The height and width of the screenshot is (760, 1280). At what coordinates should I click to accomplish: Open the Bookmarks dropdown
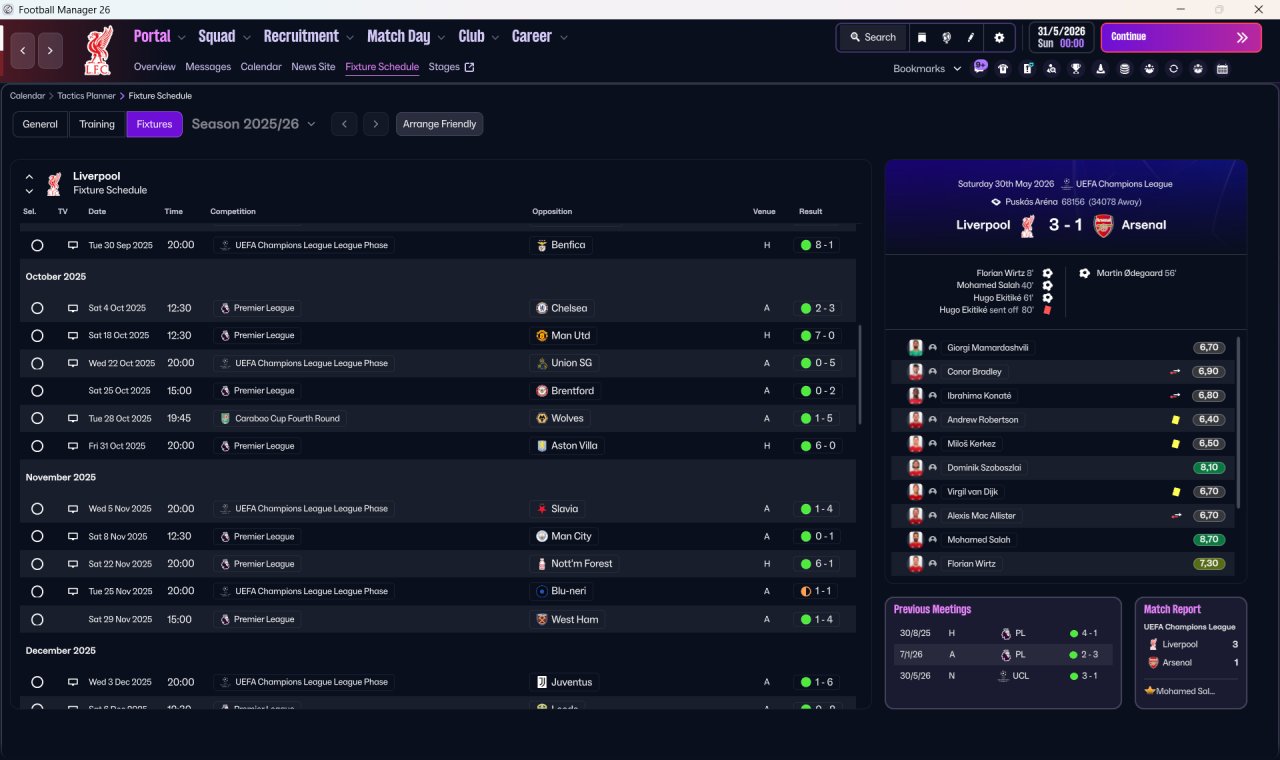[927, 69]
